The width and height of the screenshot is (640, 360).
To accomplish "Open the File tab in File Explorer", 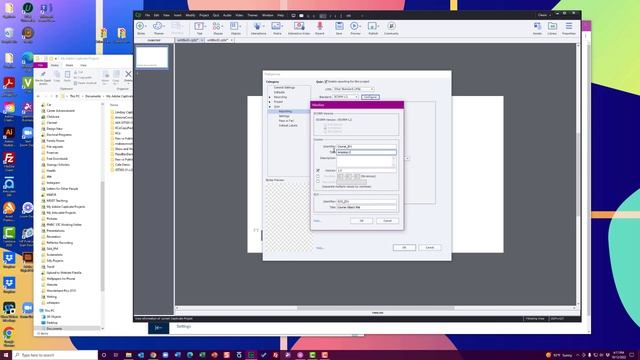I will (x=40, y=65).
